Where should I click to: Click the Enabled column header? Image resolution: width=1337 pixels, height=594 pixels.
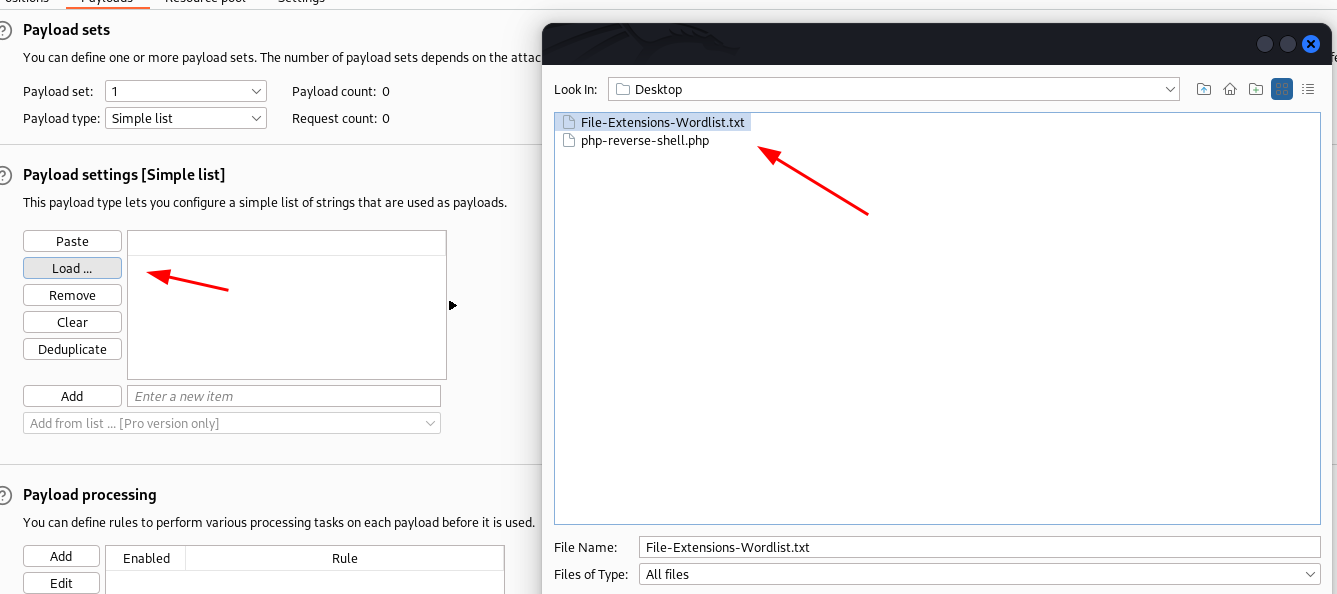pyautogui.click(x=146, y=558)
